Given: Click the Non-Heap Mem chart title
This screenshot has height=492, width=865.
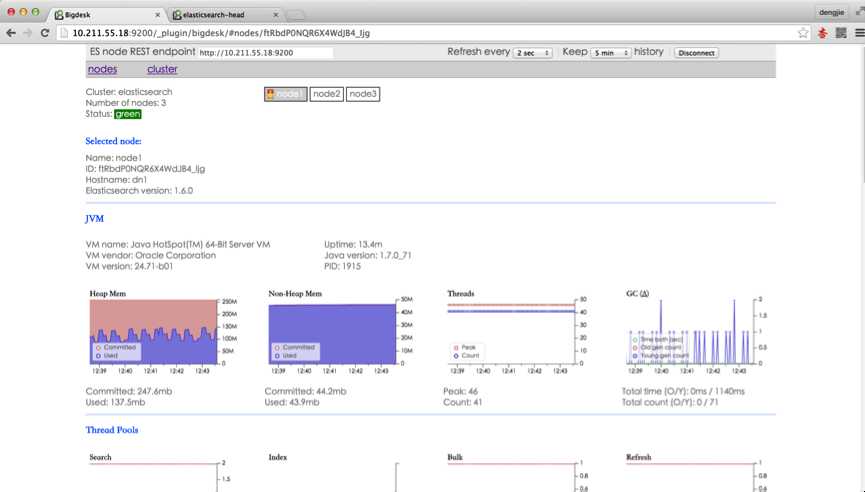Looking at the screenshot, I should click(295, 293).
